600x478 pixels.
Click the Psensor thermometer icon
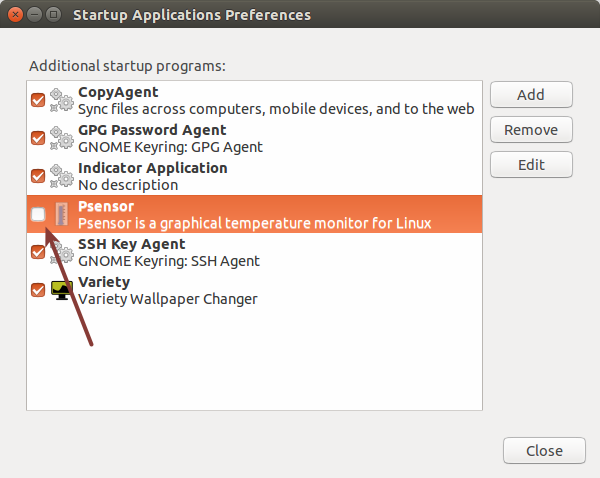click(62, 214)
